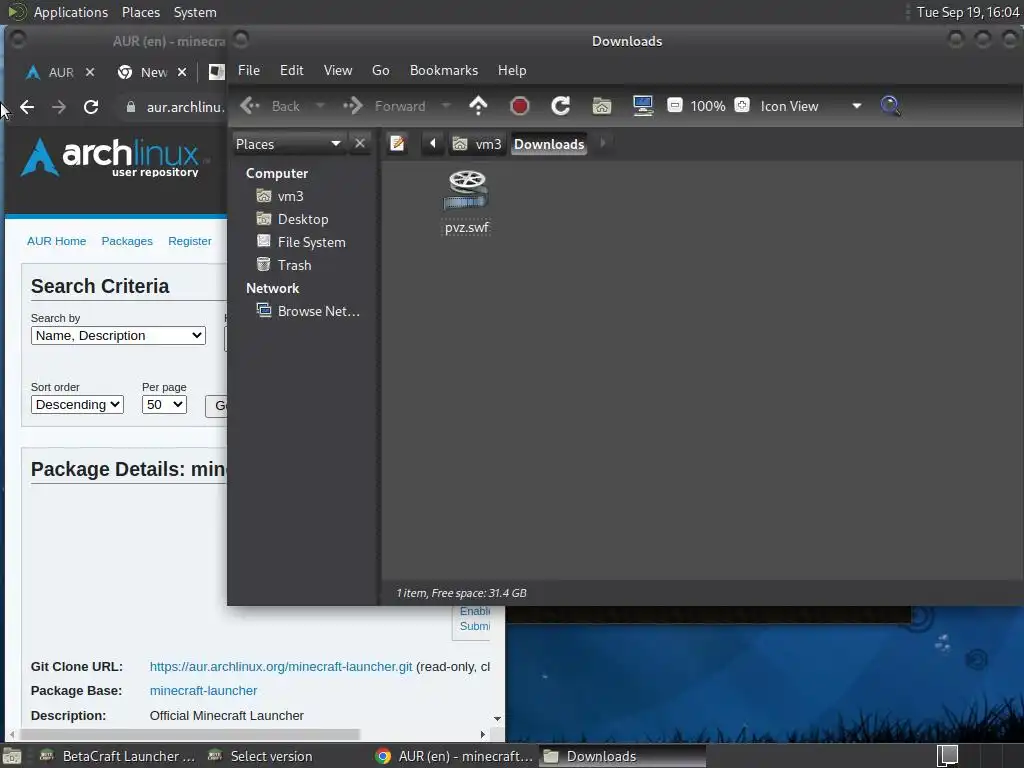Click the Chrome address bar lock icon
Image resolution: width=1024 pixels, height=768 pixels.
(x=131, y=107)
